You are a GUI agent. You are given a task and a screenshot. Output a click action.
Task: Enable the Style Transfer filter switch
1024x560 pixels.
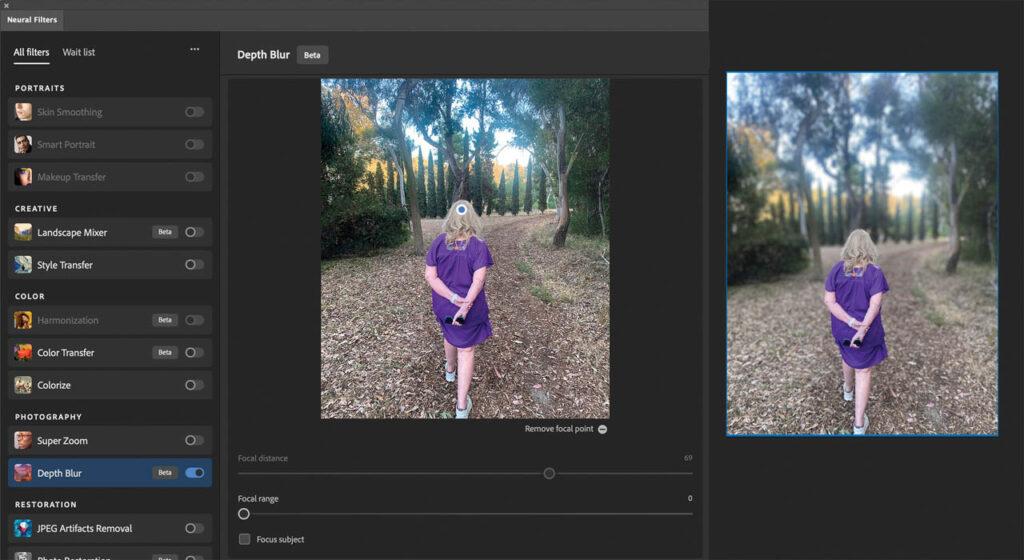pos(194,264)
